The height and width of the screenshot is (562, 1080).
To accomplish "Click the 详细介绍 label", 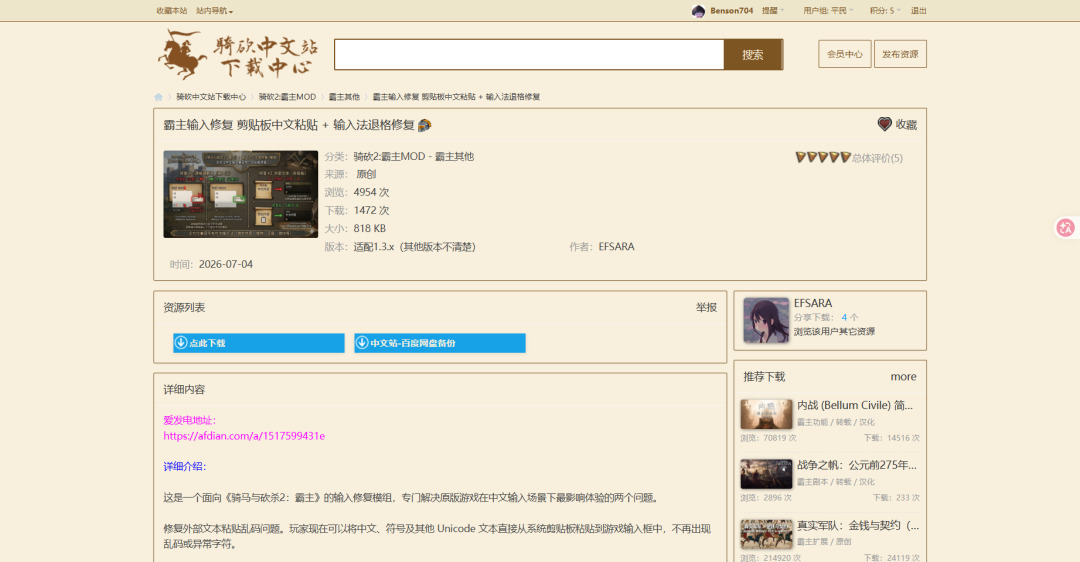I will pos(185,466).
